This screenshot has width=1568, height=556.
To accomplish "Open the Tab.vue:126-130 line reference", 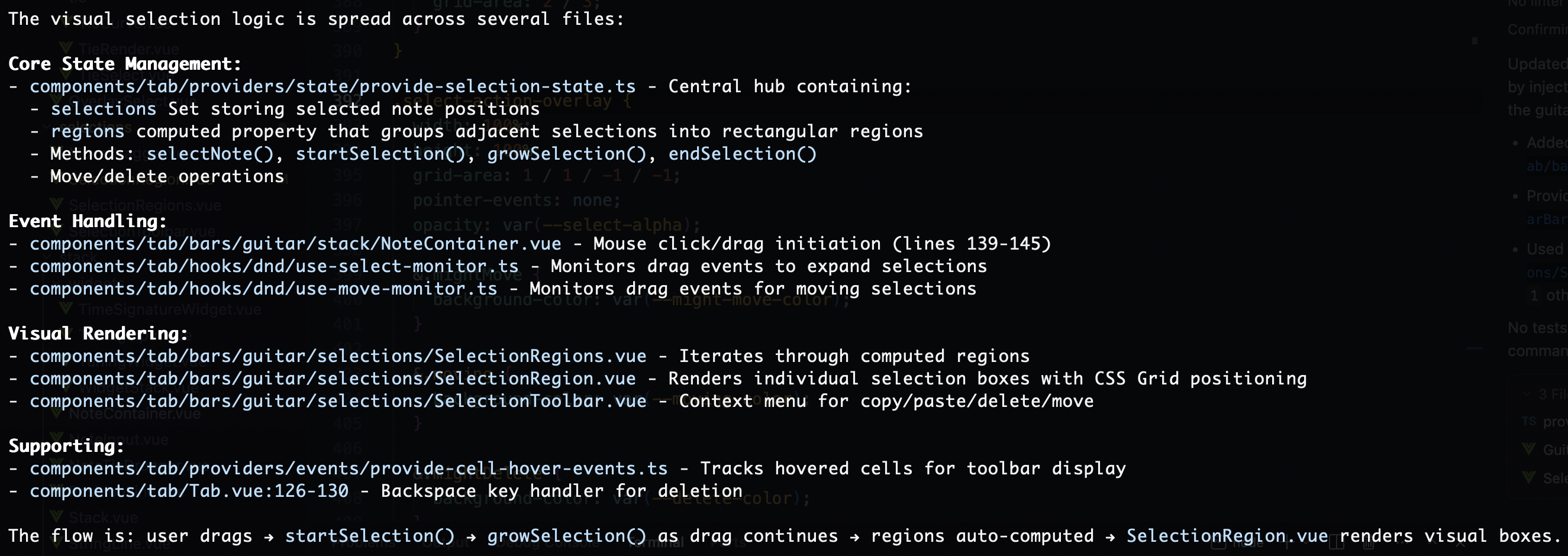I will pyautogui.click(x=189, y=492).
